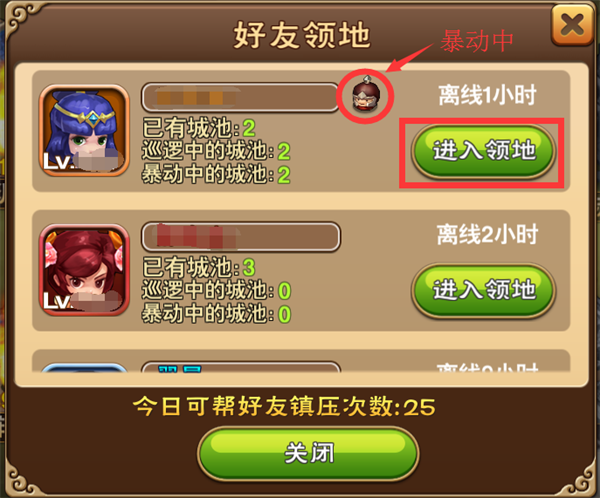Click 已有城池: 3 text

[199, 267]
